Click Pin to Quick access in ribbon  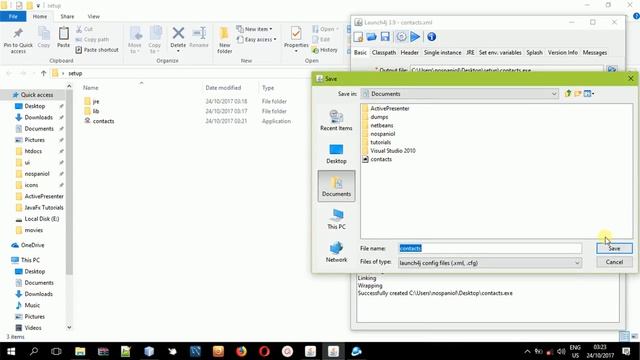18,40
